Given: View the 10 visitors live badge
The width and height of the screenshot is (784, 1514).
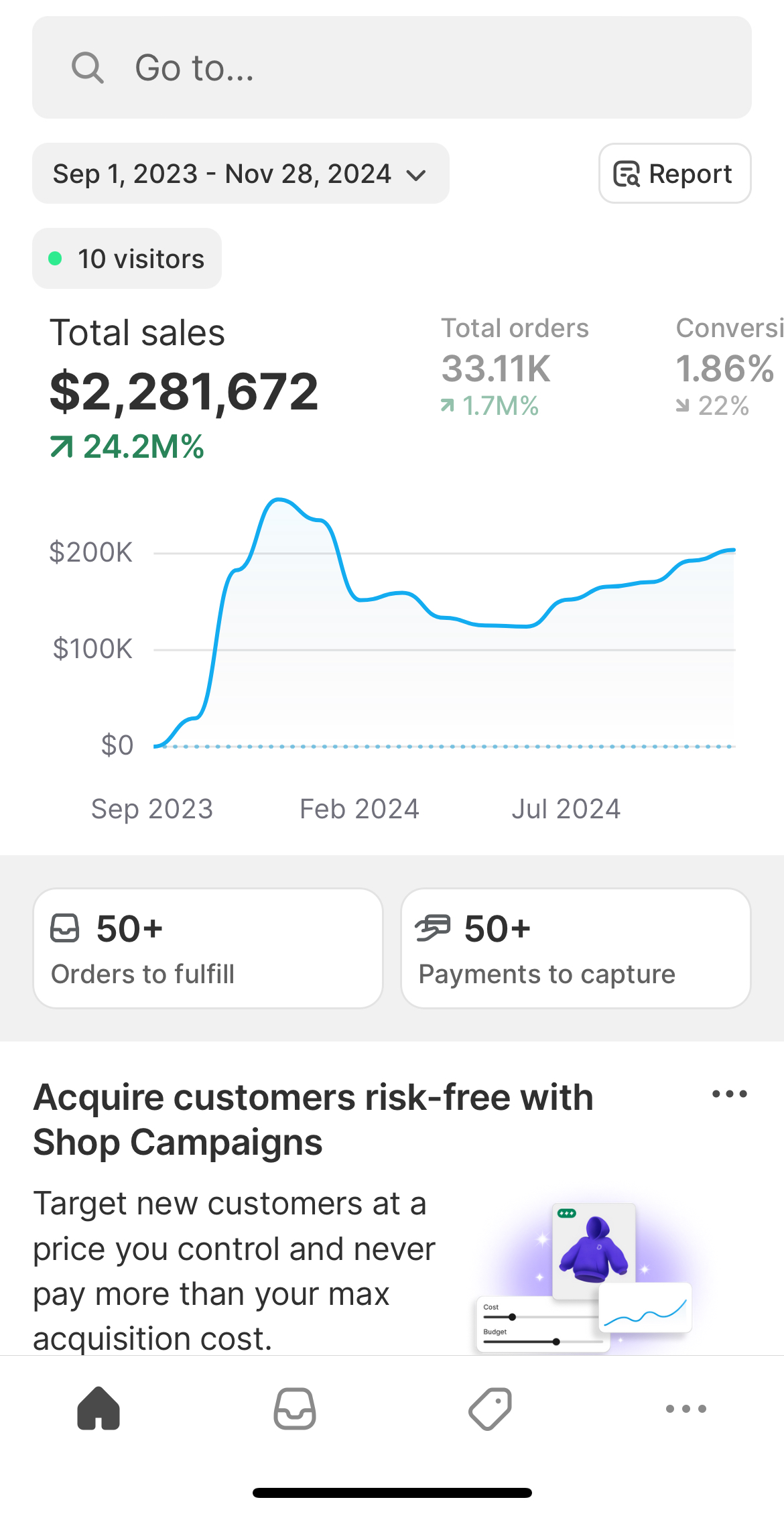Looking at the screenshot, I should point(127,259).
